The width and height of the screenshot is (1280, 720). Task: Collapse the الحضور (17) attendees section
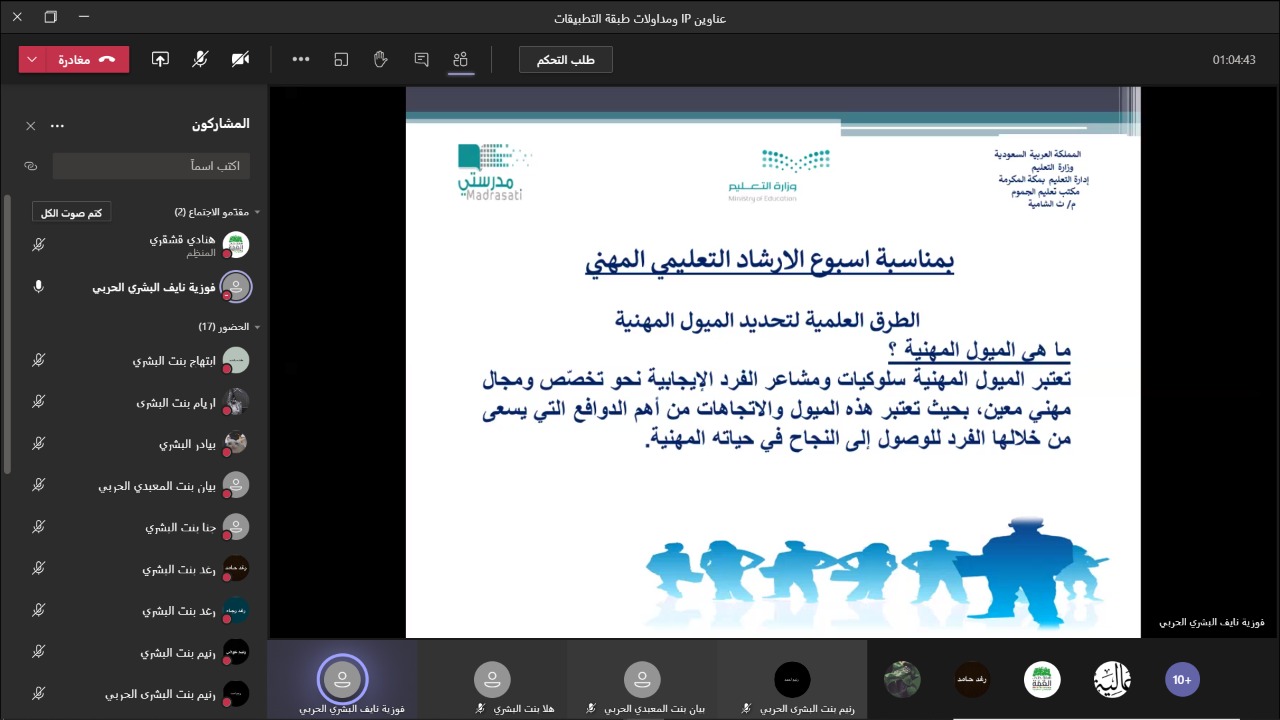pos(257,327)
